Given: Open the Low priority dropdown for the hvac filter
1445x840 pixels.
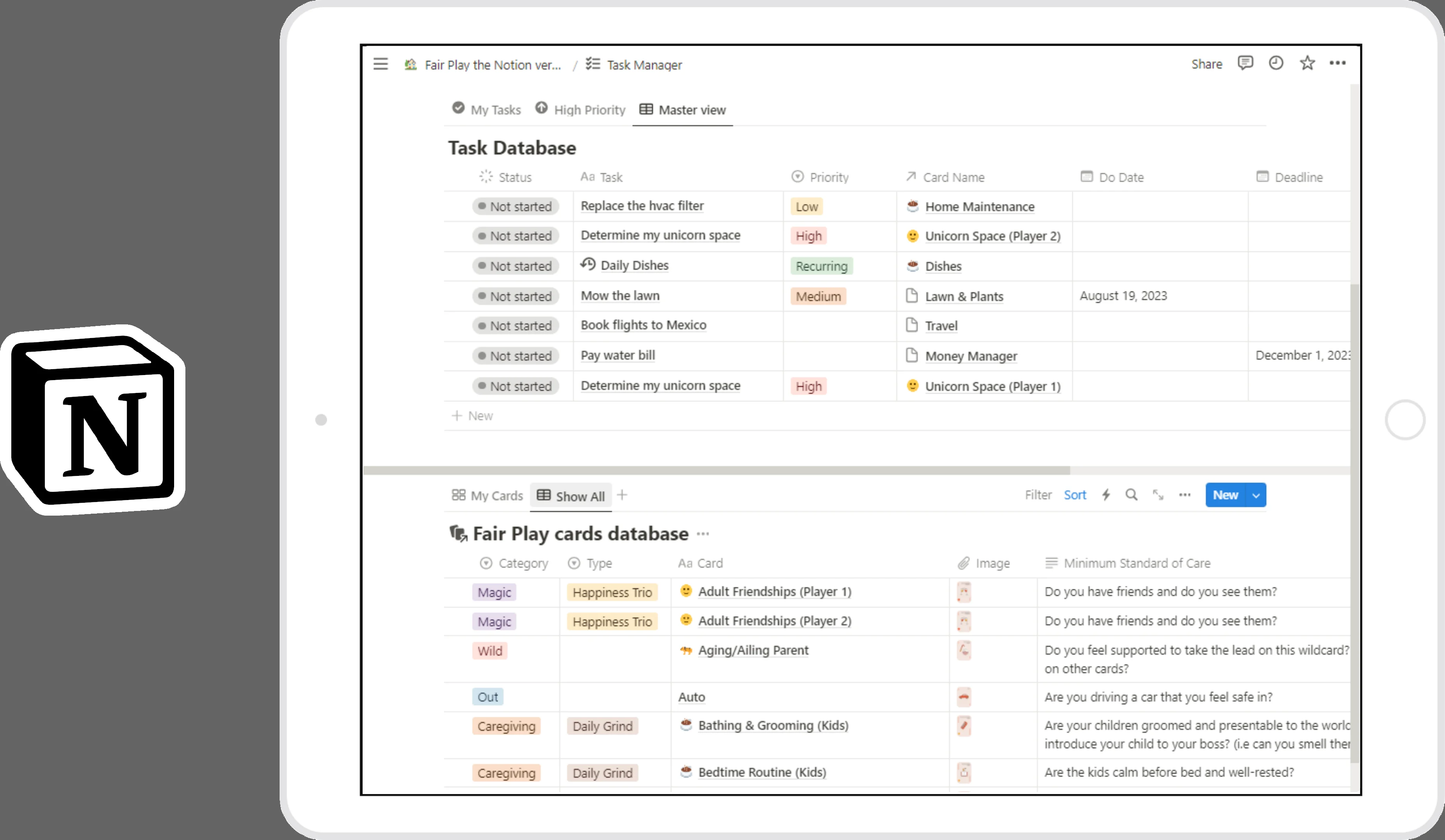Looking at the screenshot, I should [x=806, y=207].
